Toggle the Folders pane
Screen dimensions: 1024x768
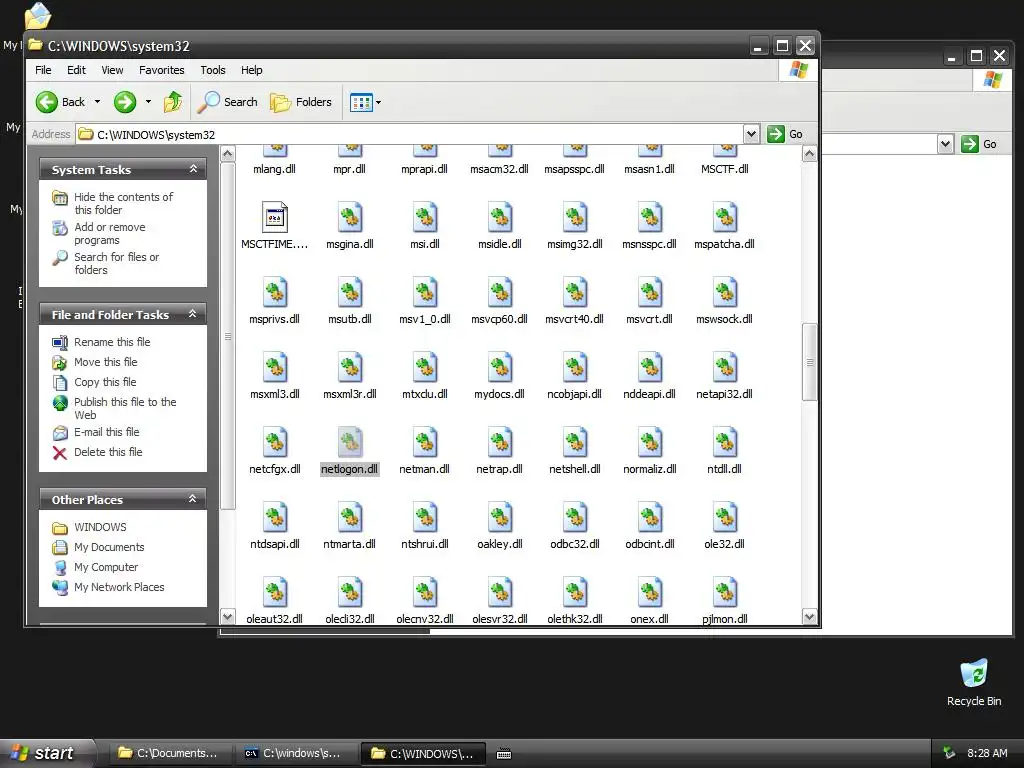(x=301, y=102)
